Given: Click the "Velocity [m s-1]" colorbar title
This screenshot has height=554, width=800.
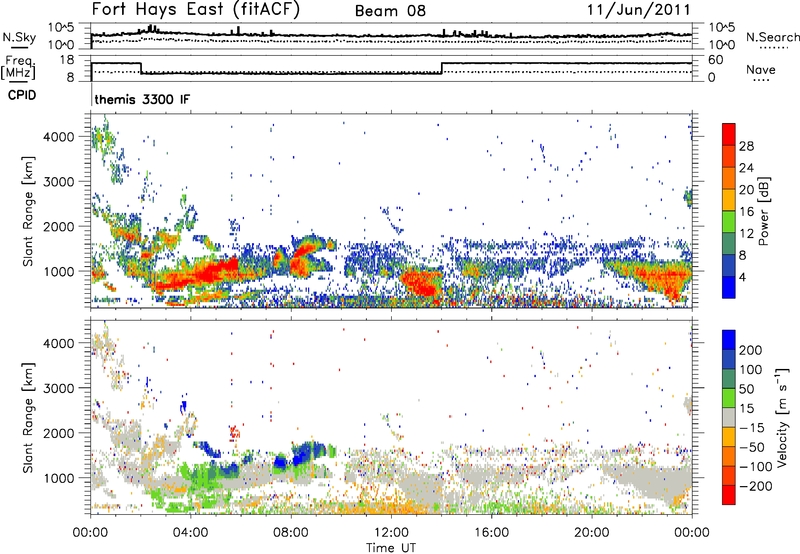Looking at the screenshot, I should tap(782, 417).
